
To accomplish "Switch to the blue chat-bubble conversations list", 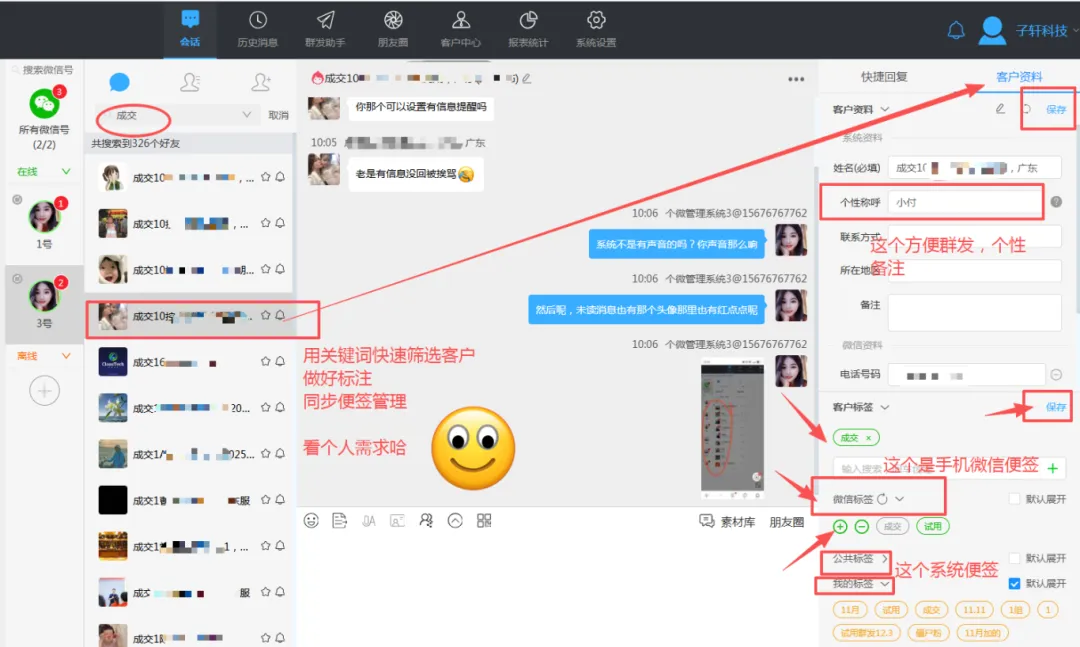I will coord(119,83).
